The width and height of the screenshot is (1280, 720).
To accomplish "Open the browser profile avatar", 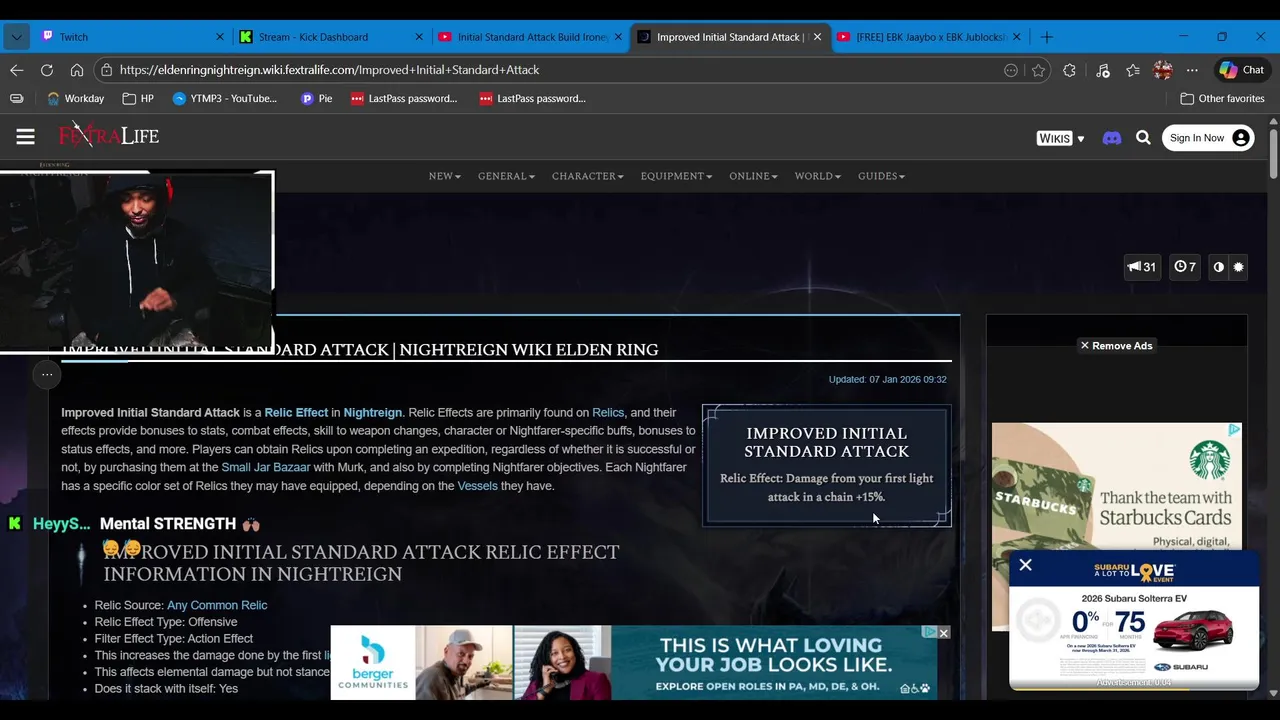I will click(1162, 70).
